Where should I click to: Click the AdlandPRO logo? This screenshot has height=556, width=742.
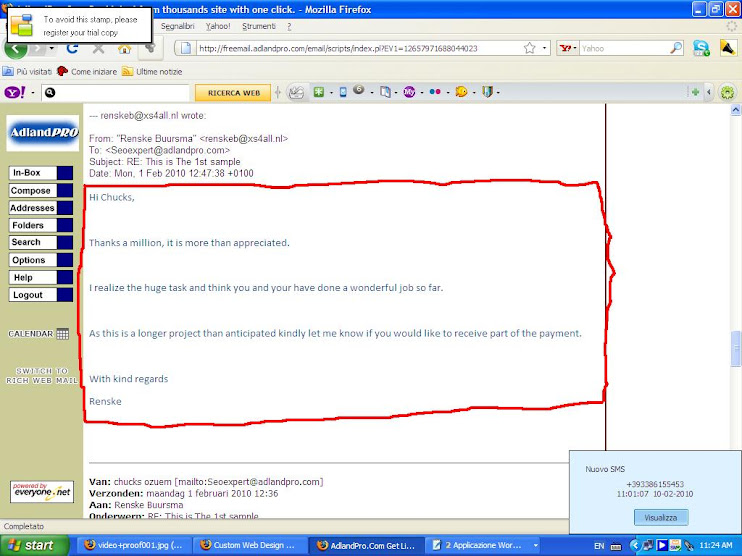click(x=43, y=133)
